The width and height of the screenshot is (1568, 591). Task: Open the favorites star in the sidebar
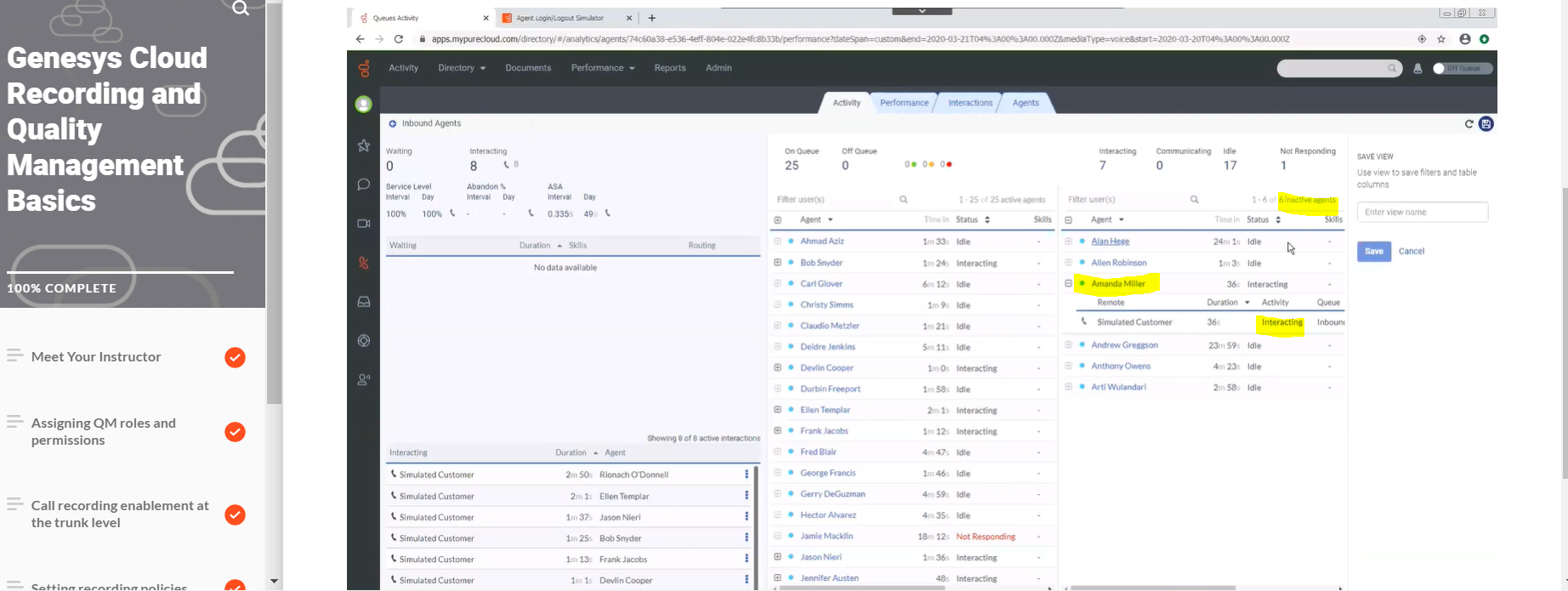click(364, 145)
